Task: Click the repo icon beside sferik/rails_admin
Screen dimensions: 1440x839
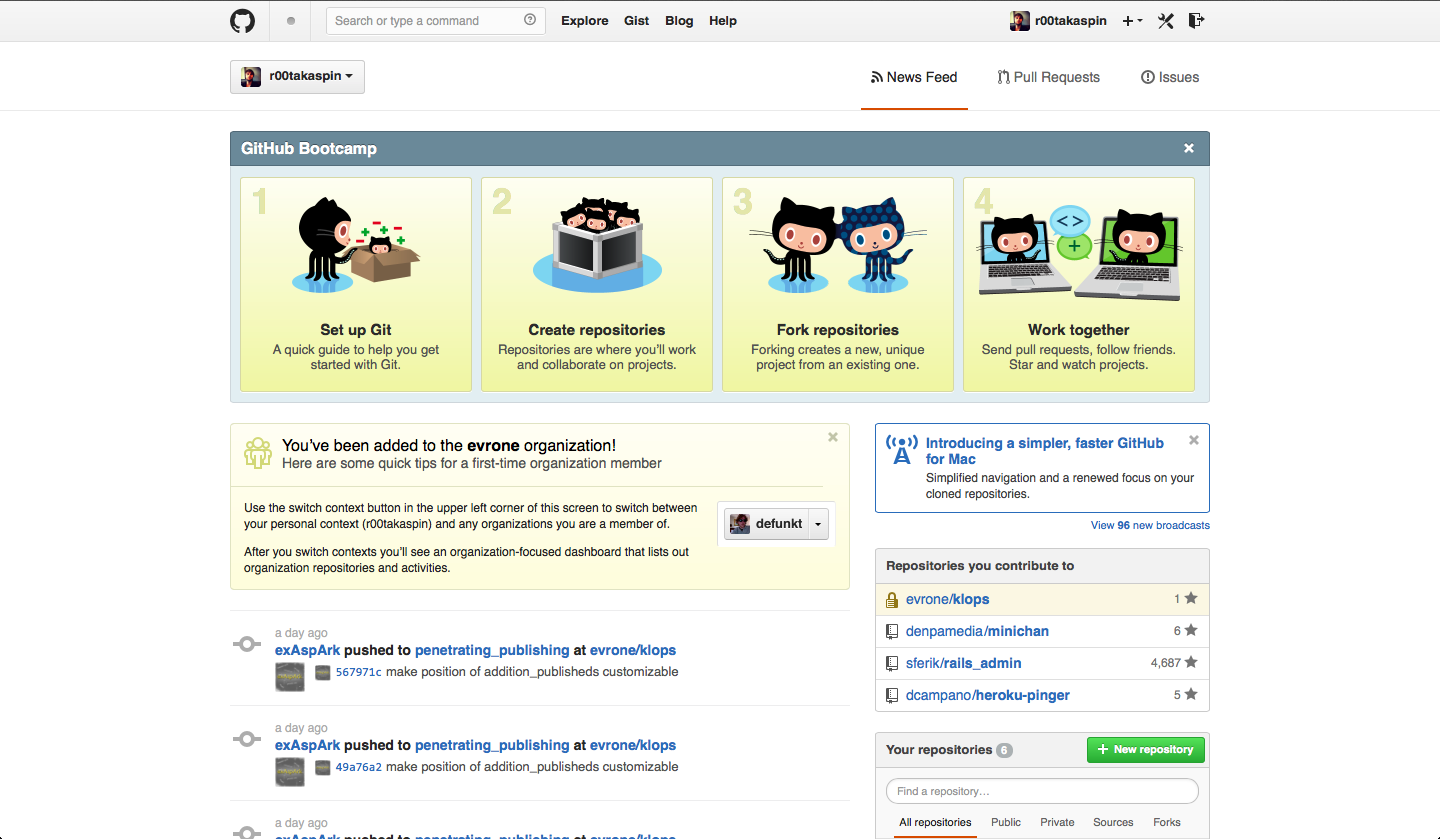Action: 892,664
